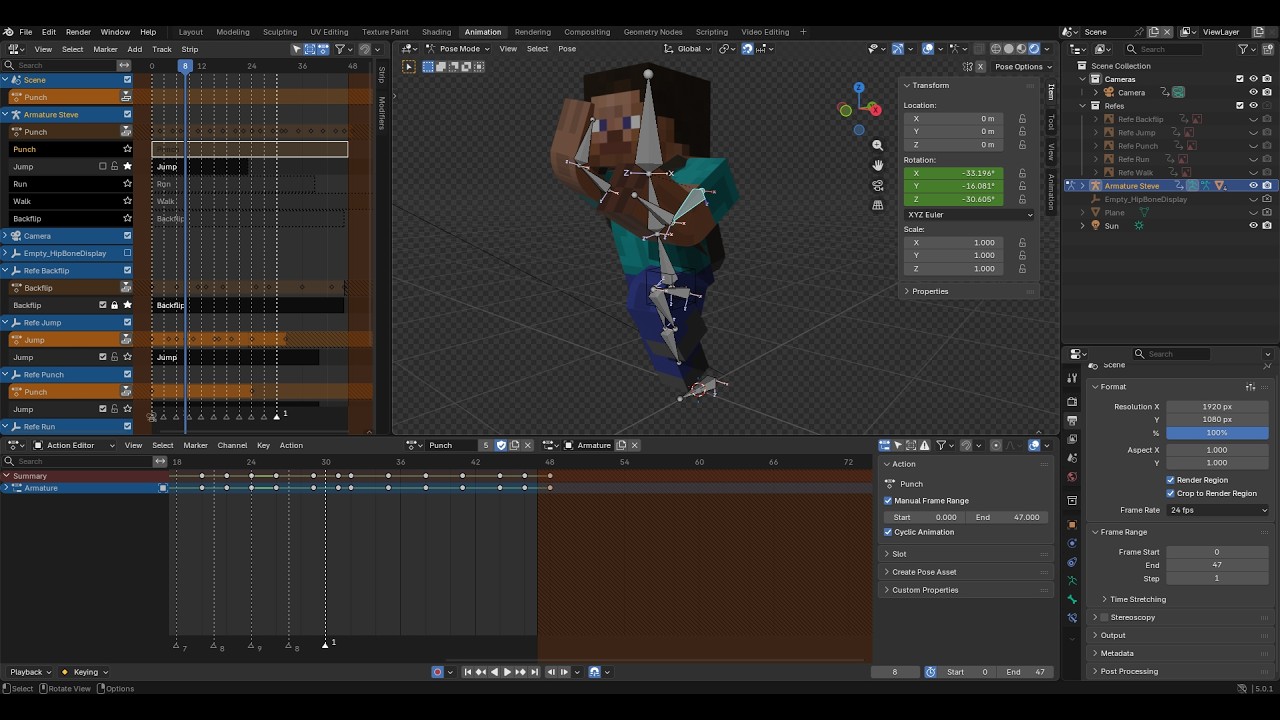Click the current frame field showing 8

point(895,672)
